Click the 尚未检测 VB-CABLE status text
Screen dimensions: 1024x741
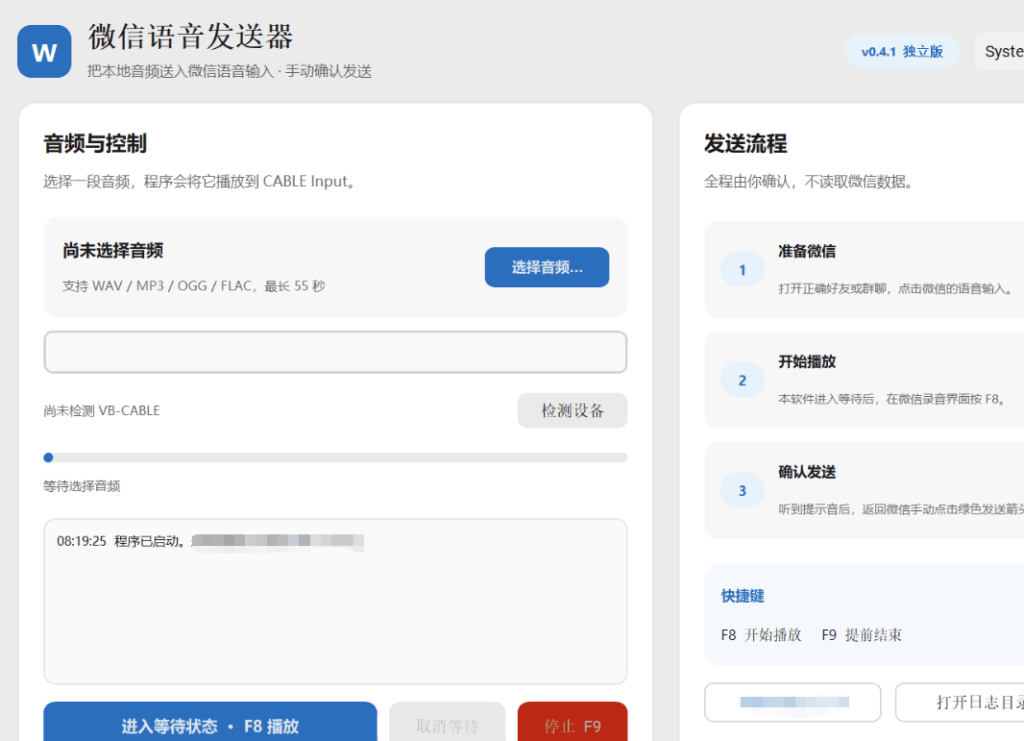coord(102,411)
